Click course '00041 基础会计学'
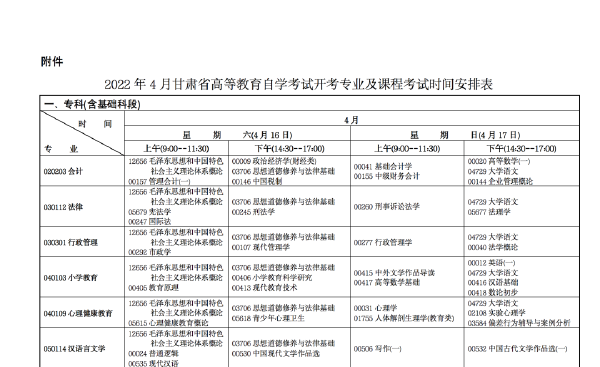 (x=383, y=166)
